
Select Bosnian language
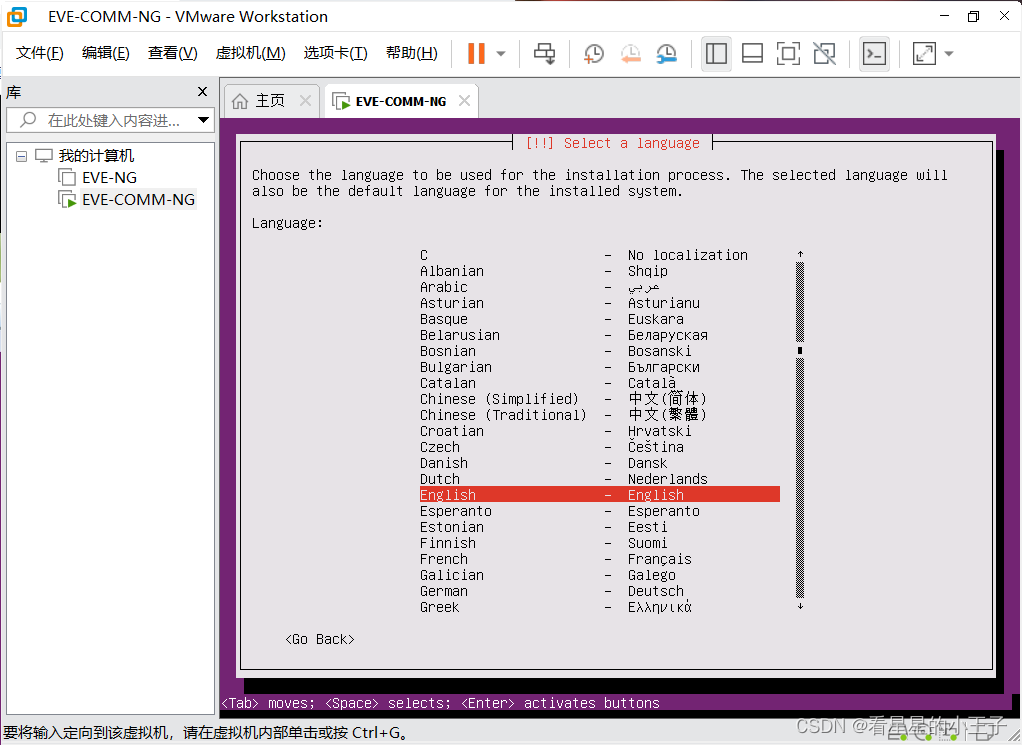tap(600, 351)
